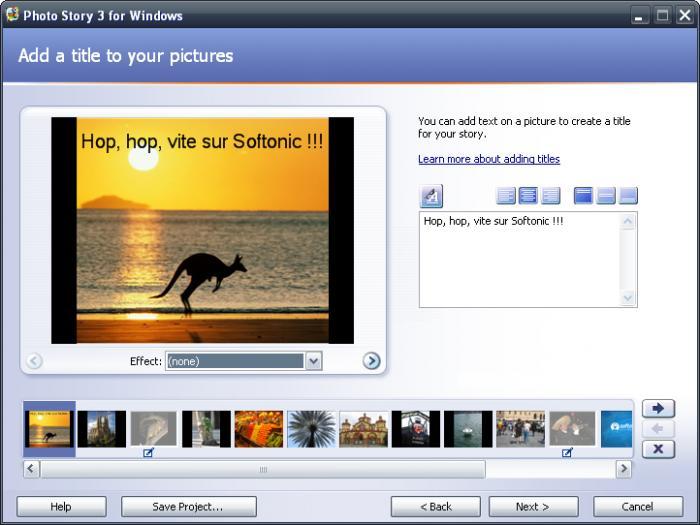Select the ornate red building thumbnail
The image size is (700, 525).
coord(363,429)
